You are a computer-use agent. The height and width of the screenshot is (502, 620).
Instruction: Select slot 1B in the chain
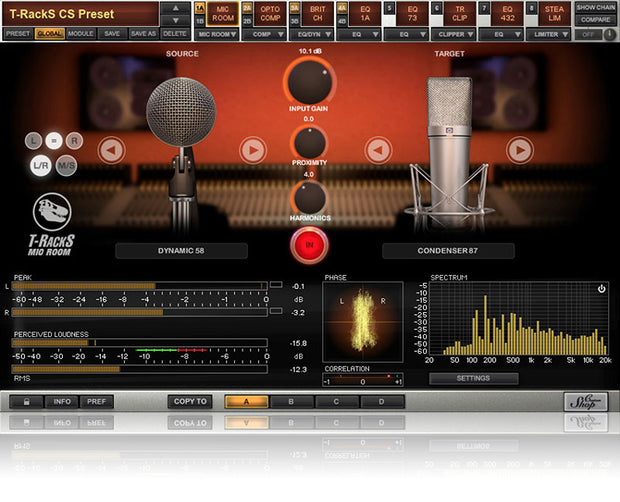click(200, 21)
